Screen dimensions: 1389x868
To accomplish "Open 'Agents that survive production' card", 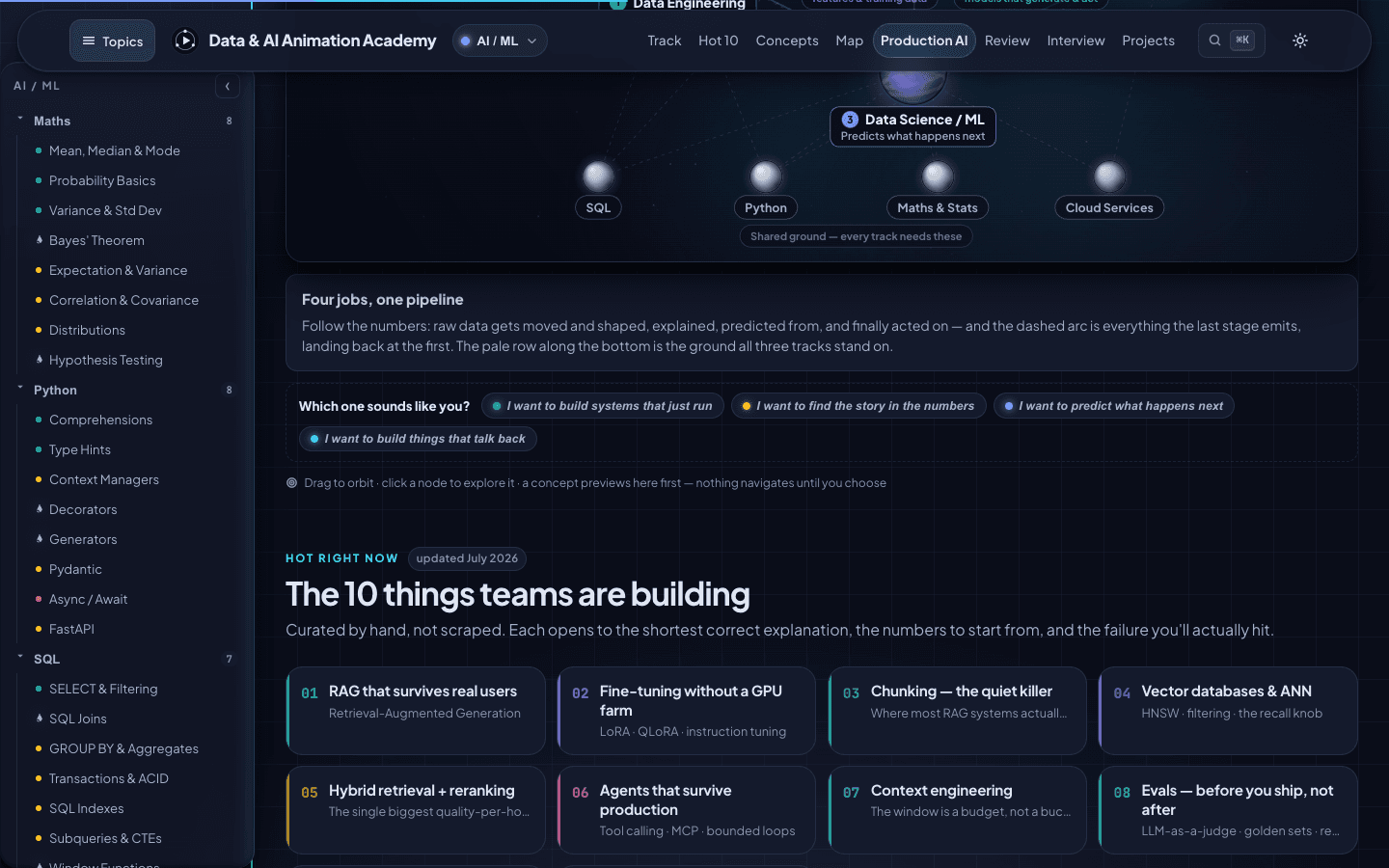I will click(687, 810).
